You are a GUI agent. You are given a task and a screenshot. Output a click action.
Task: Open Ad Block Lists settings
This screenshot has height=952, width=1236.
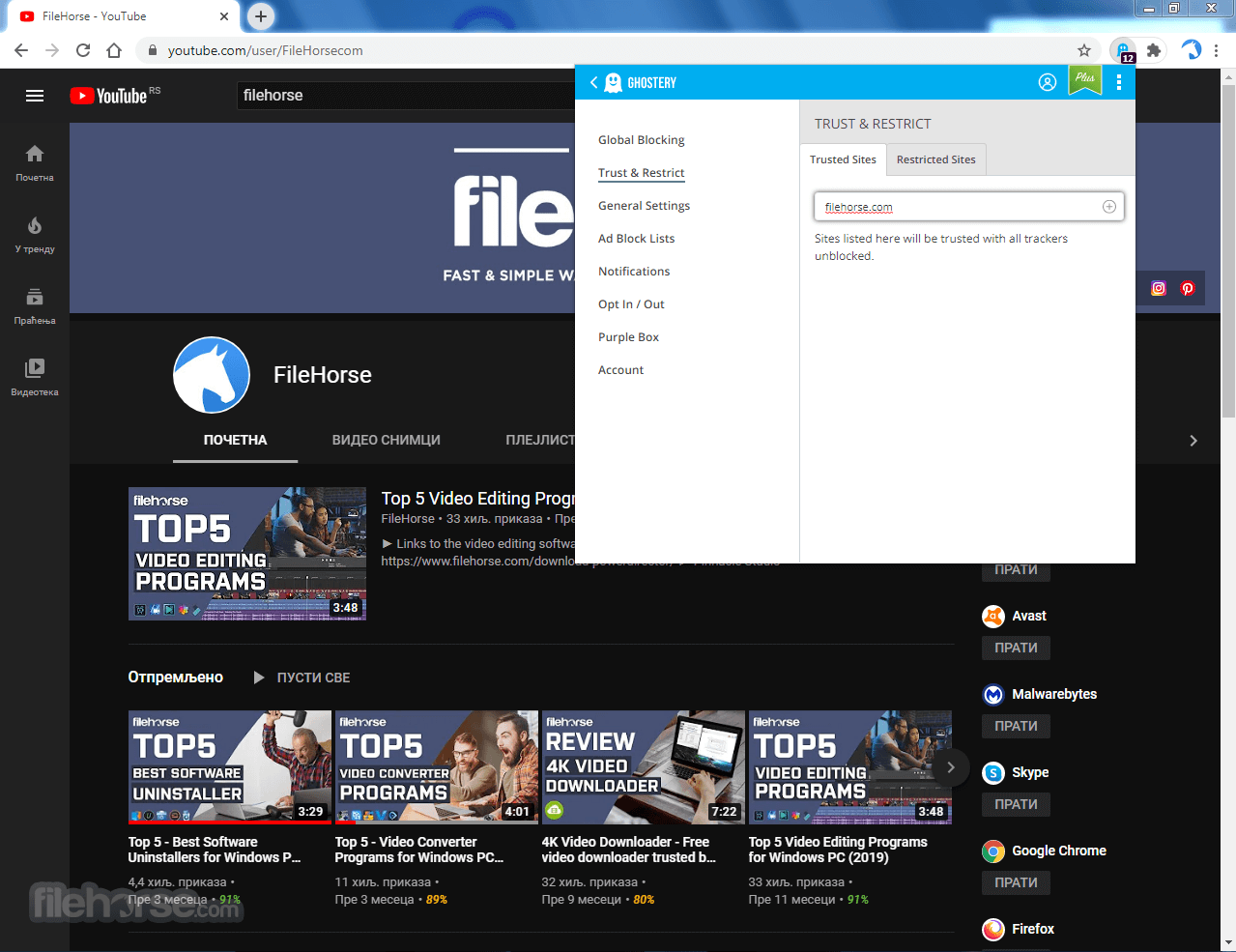636,239
